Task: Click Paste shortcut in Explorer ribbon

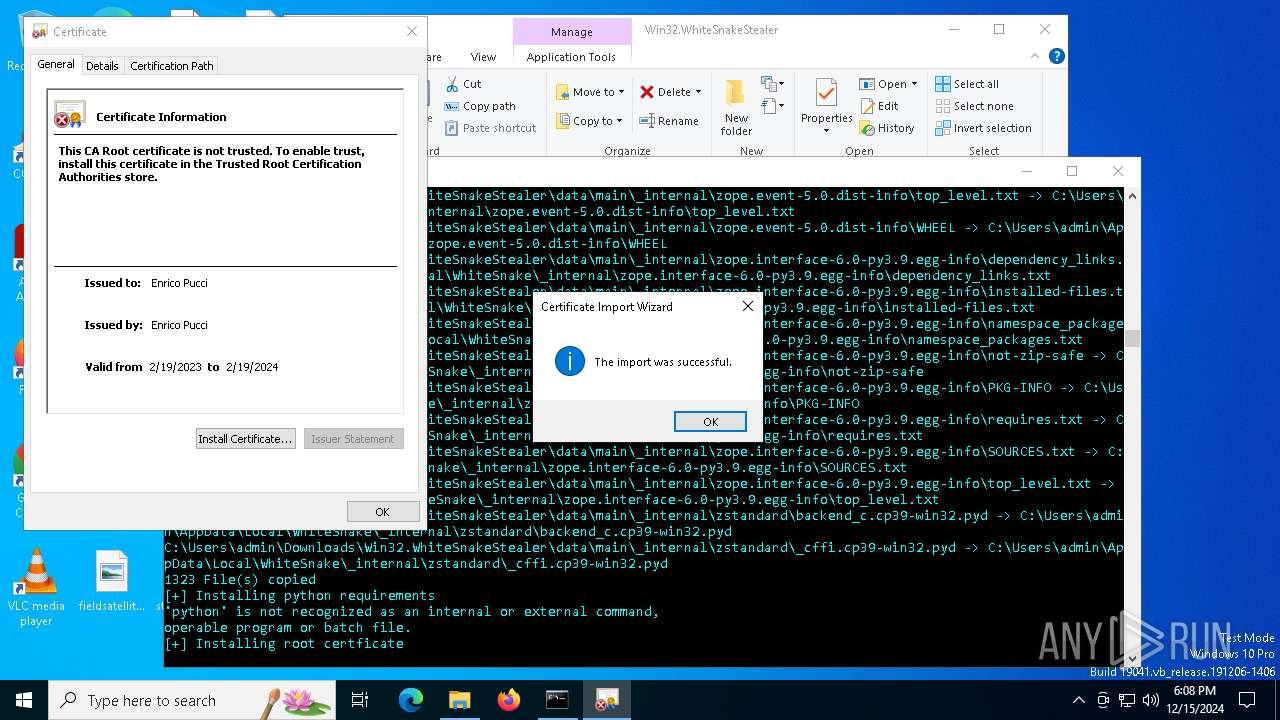Action: click(x=490, y=128)
